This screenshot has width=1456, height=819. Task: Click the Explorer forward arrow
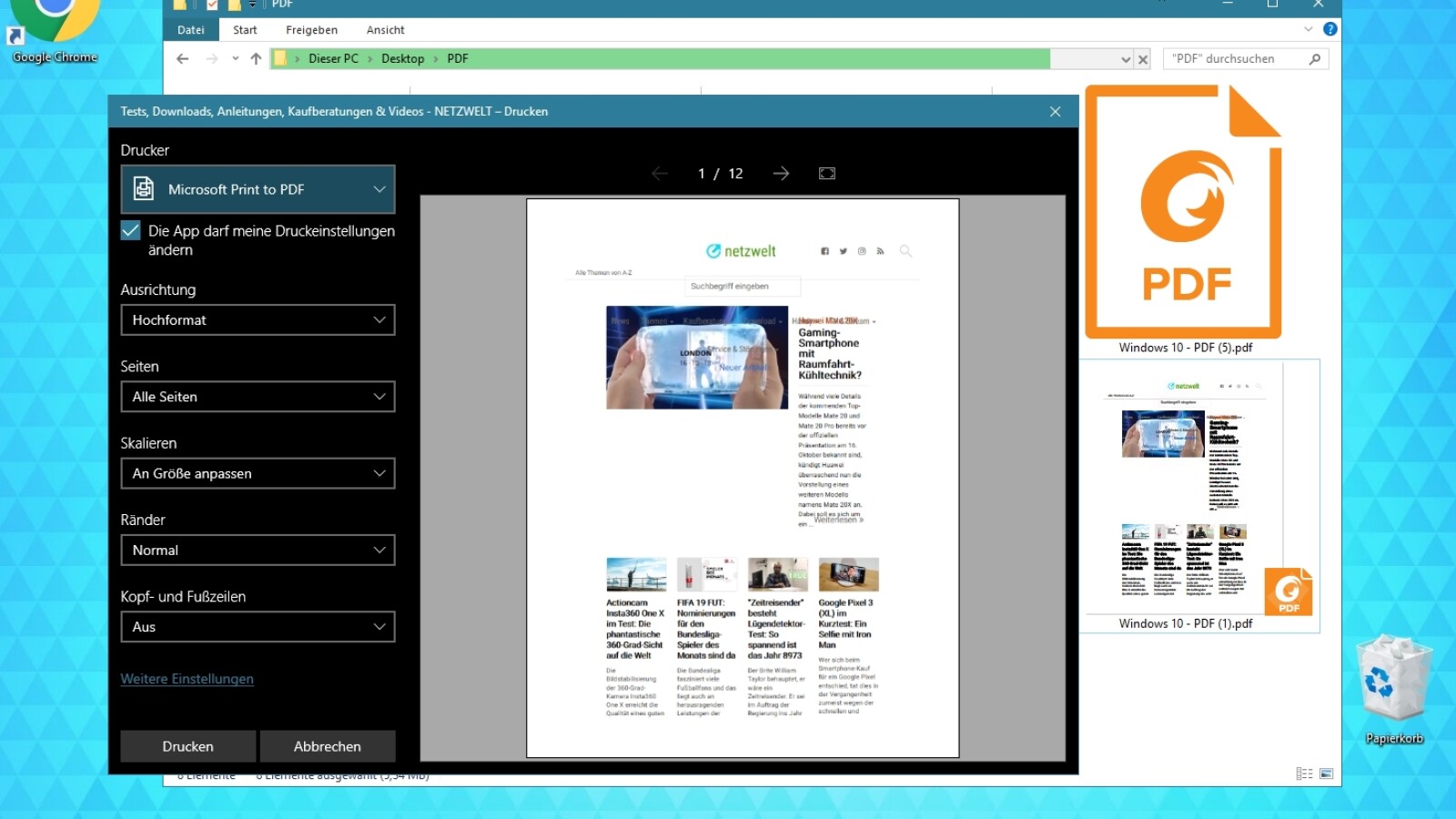tap(212, 59)
